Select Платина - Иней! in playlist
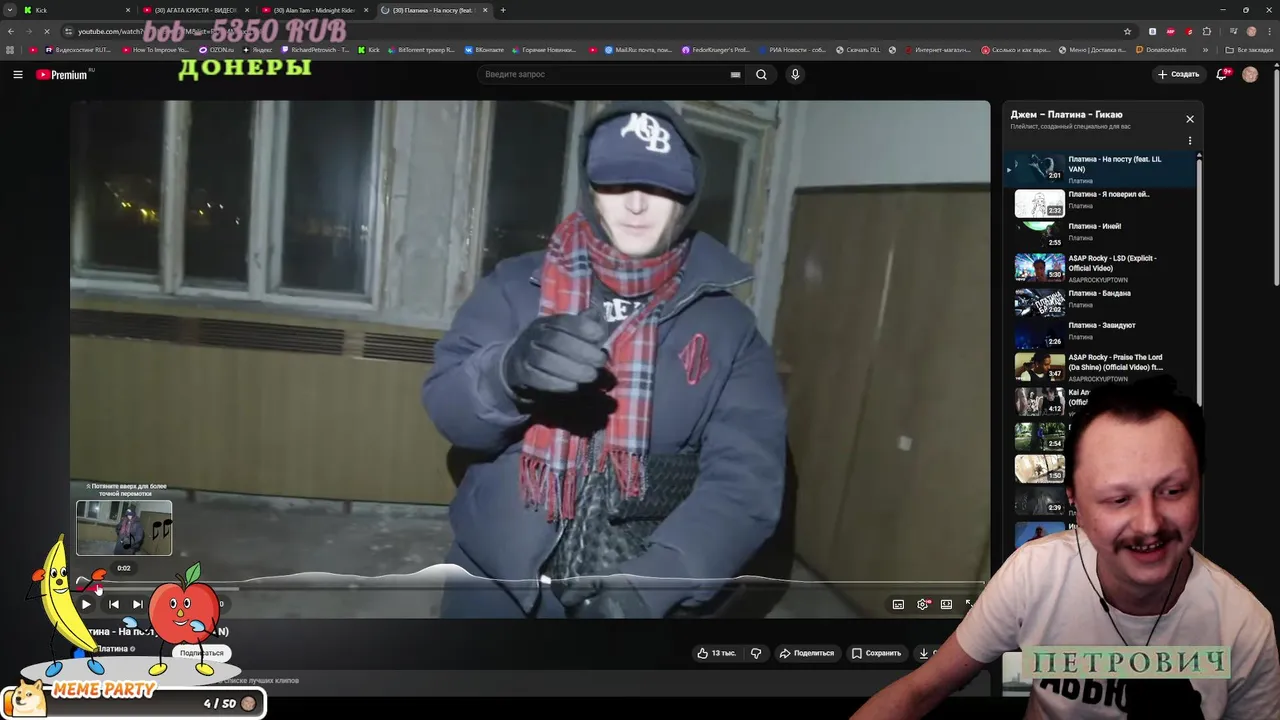1280x720 pixels. [x=1100, y=232]
